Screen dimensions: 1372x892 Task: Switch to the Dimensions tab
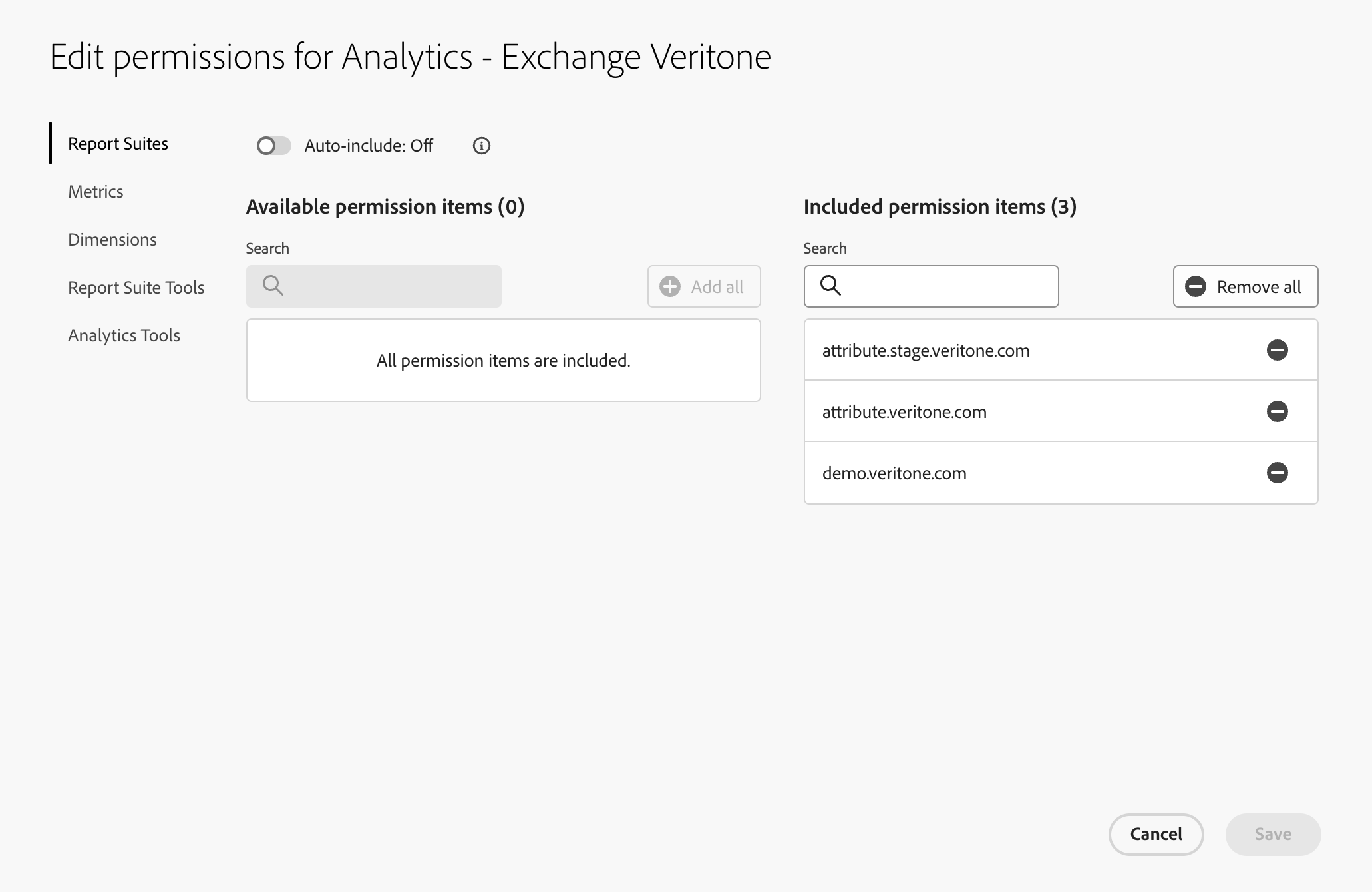tap(112, 240)
